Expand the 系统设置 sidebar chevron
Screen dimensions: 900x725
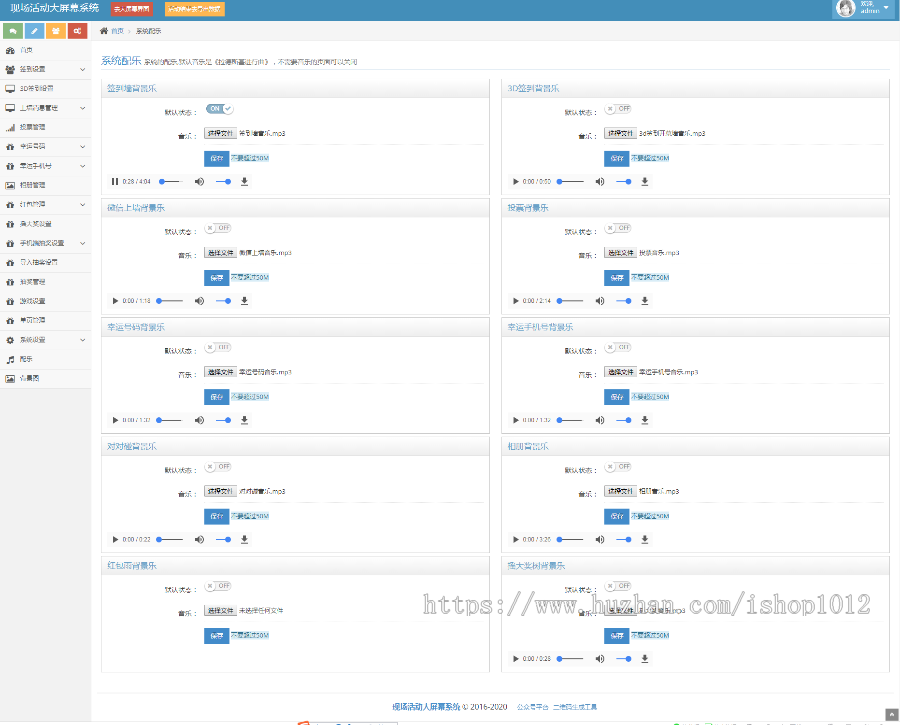(x=83, y=340)
